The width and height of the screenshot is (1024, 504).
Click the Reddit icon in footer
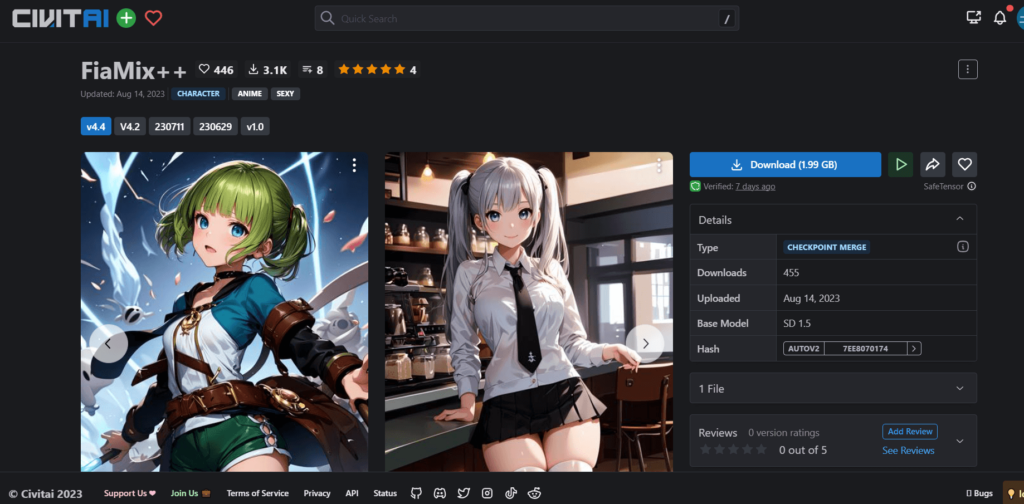pyautogui.click(x=534, y=493)
